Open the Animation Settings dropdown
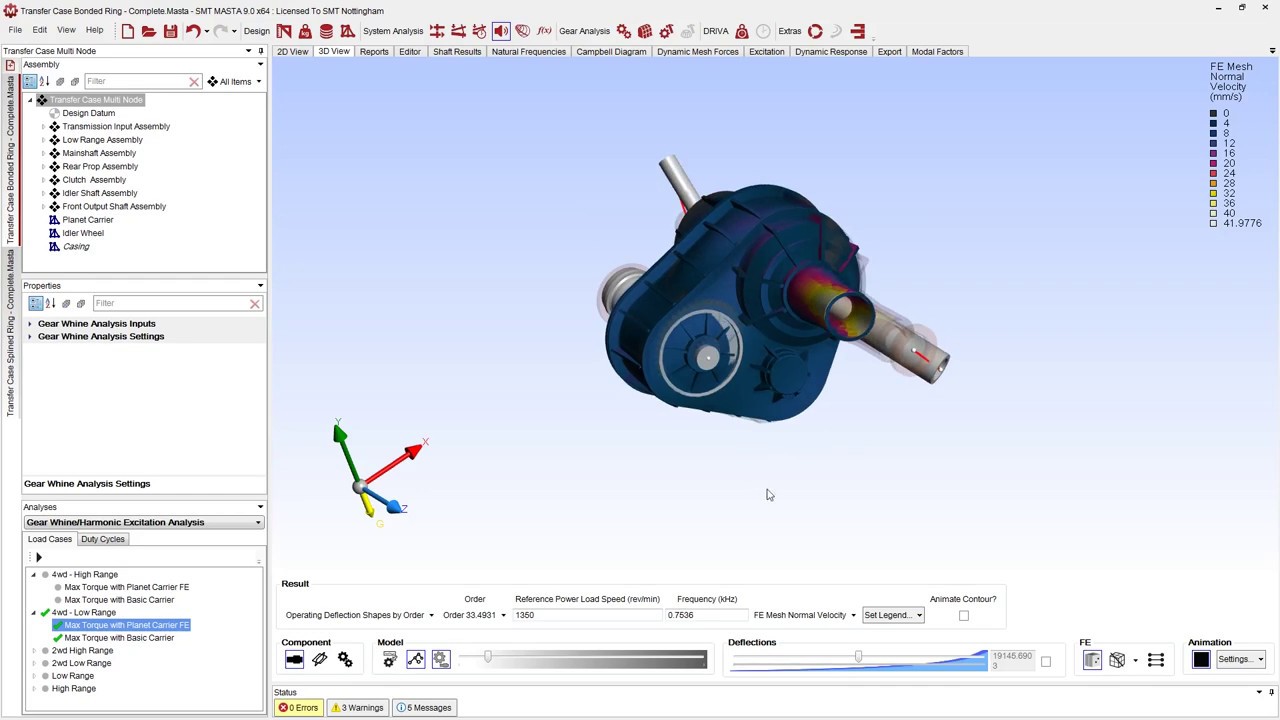This screenshot has width=1280, height=720. (1241, 659)
